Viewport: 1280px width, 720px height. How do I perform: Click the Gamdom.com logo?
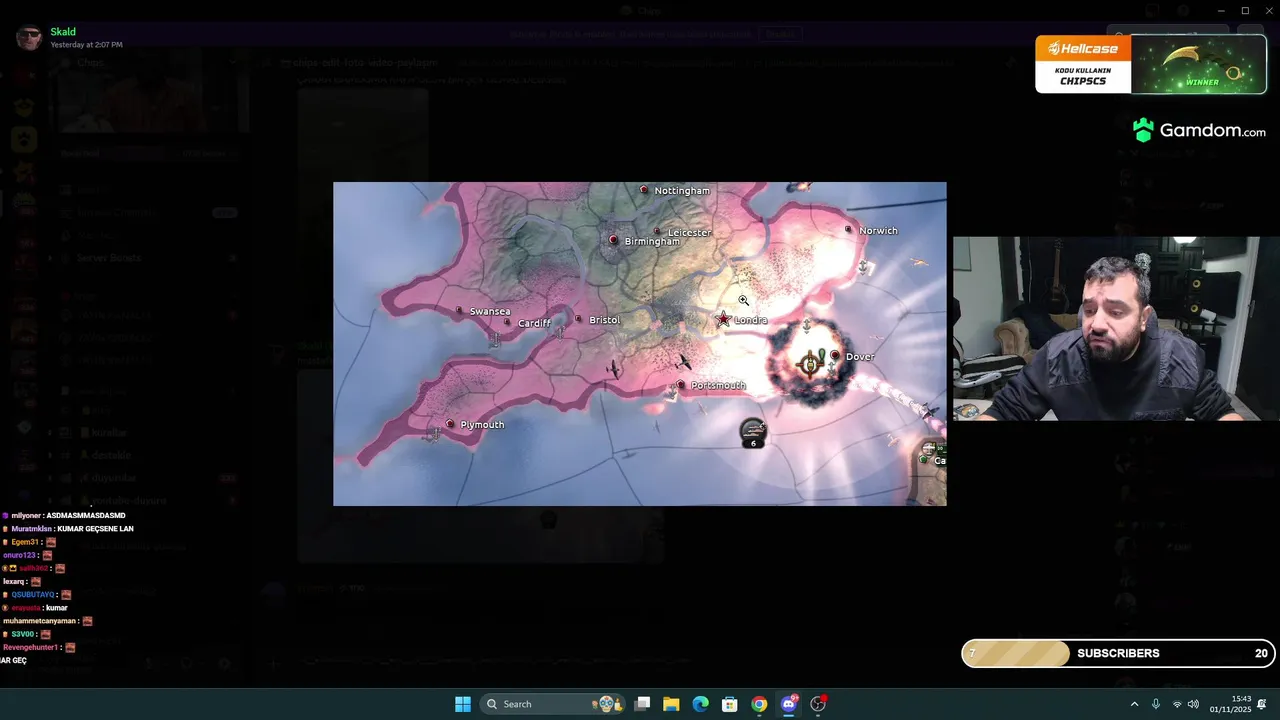click(x=1199, y=130)
